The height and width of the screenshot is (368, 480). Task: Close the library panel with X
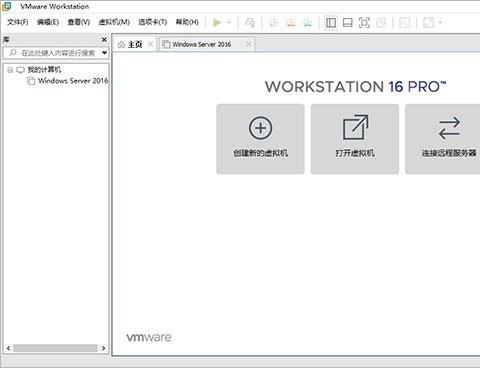point(104,40)
